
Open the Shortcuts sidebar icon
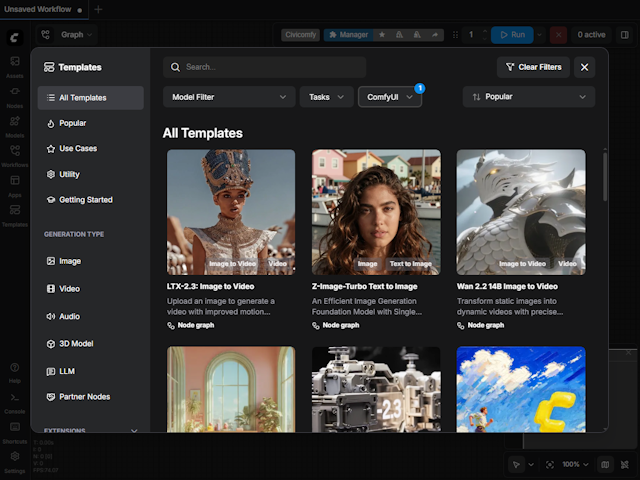coord(15,433)
